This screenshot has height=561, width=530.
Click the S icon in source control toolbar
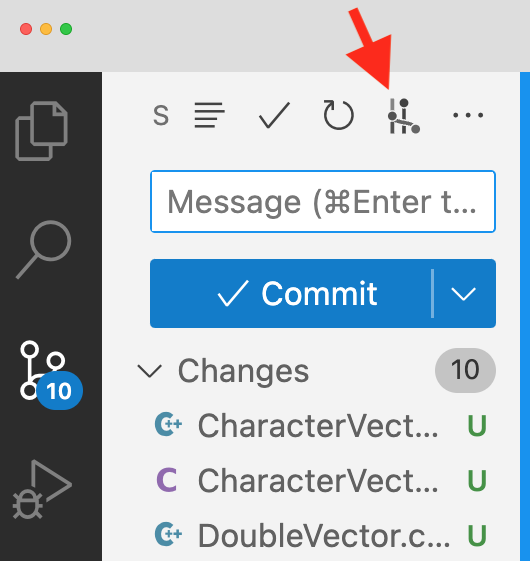pyautogui.click(x=161, y=116)
